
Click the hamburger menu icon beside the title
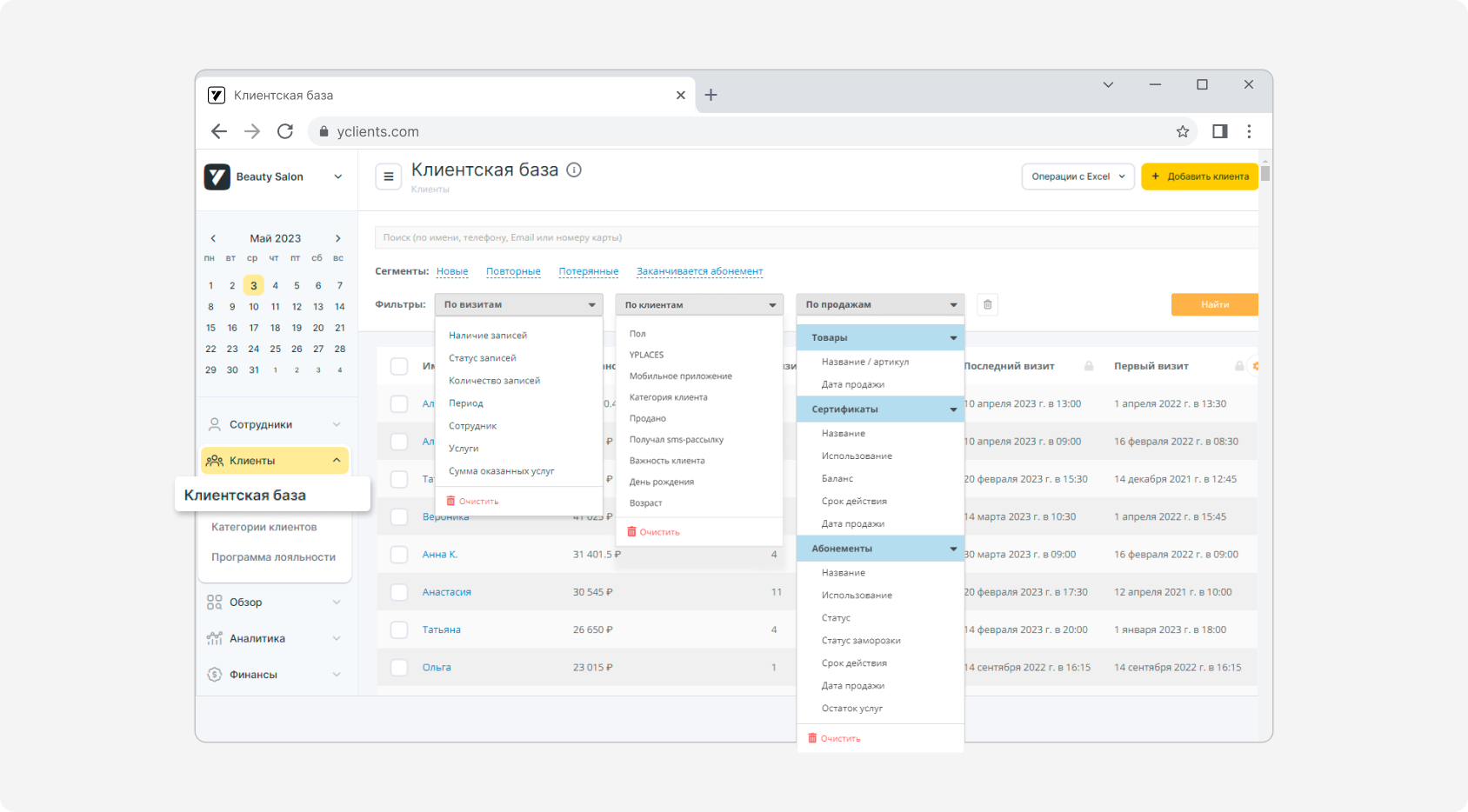[389, 176]
